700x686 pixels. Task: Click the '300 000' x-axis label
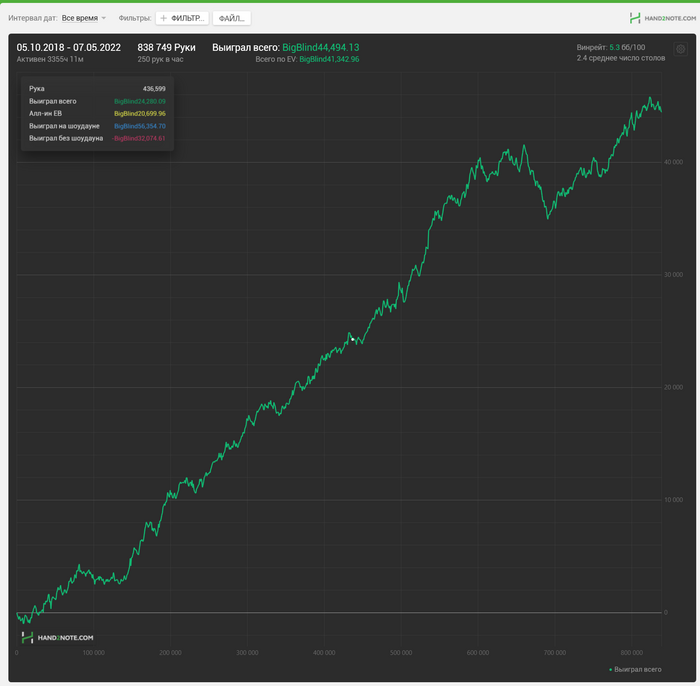coord(247,653)
